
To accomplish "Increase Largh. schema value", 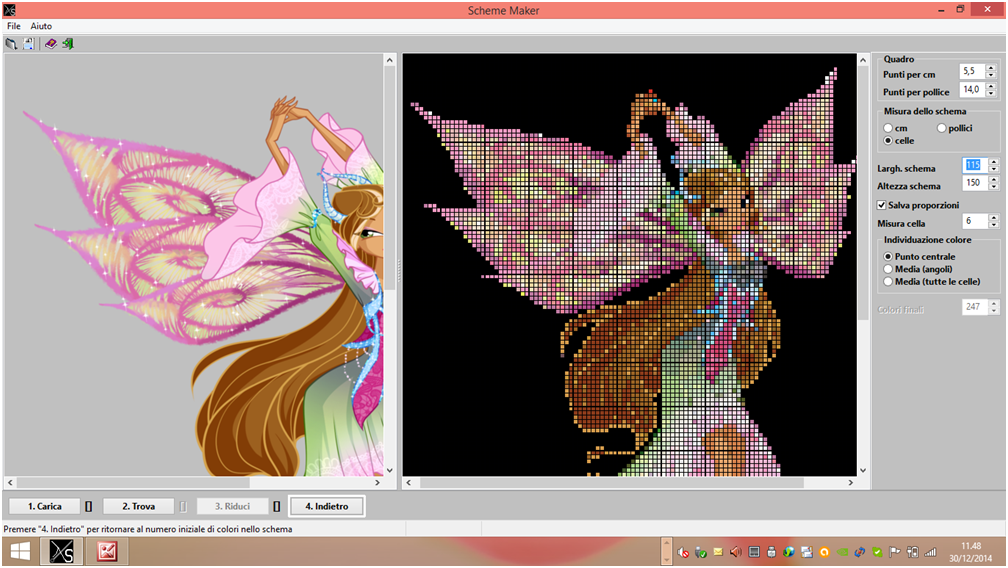I will click(x=994, y=161).
